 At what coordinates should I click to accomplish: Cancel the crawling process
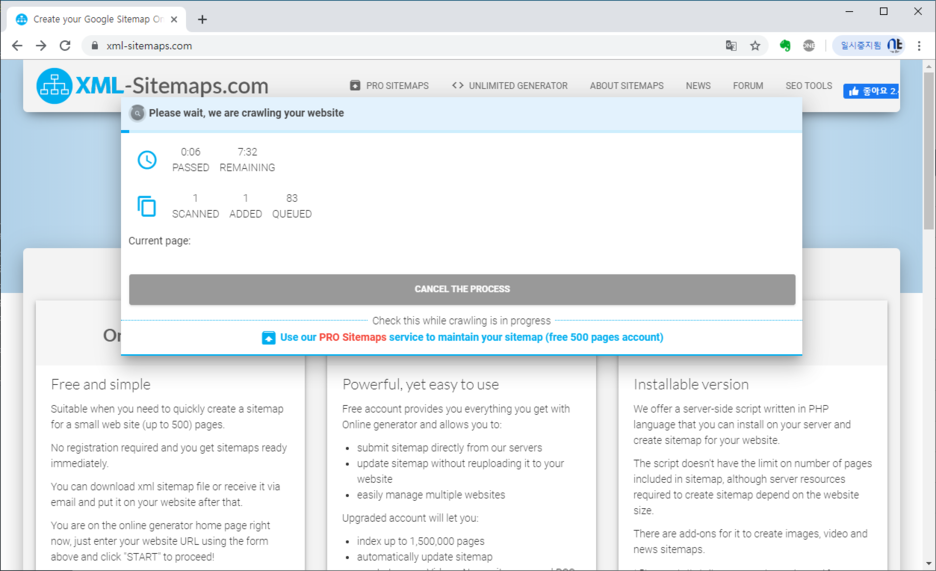(462, 289)
